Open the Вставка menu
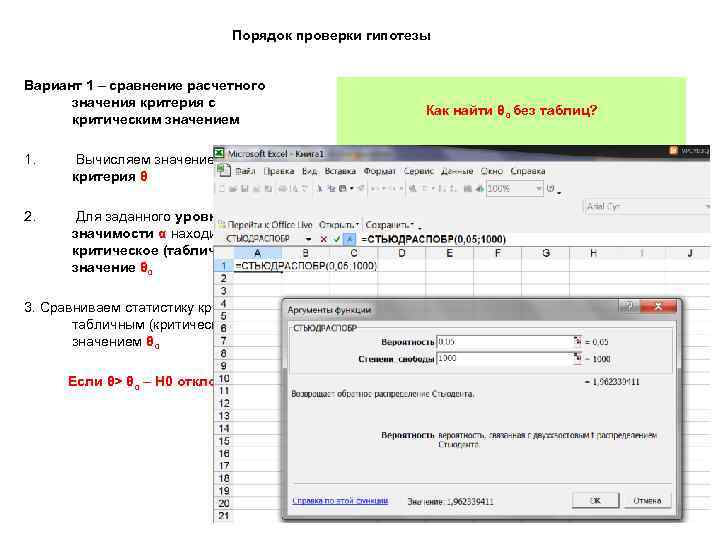This screenshot has height=540, width=720. (340, 171)
